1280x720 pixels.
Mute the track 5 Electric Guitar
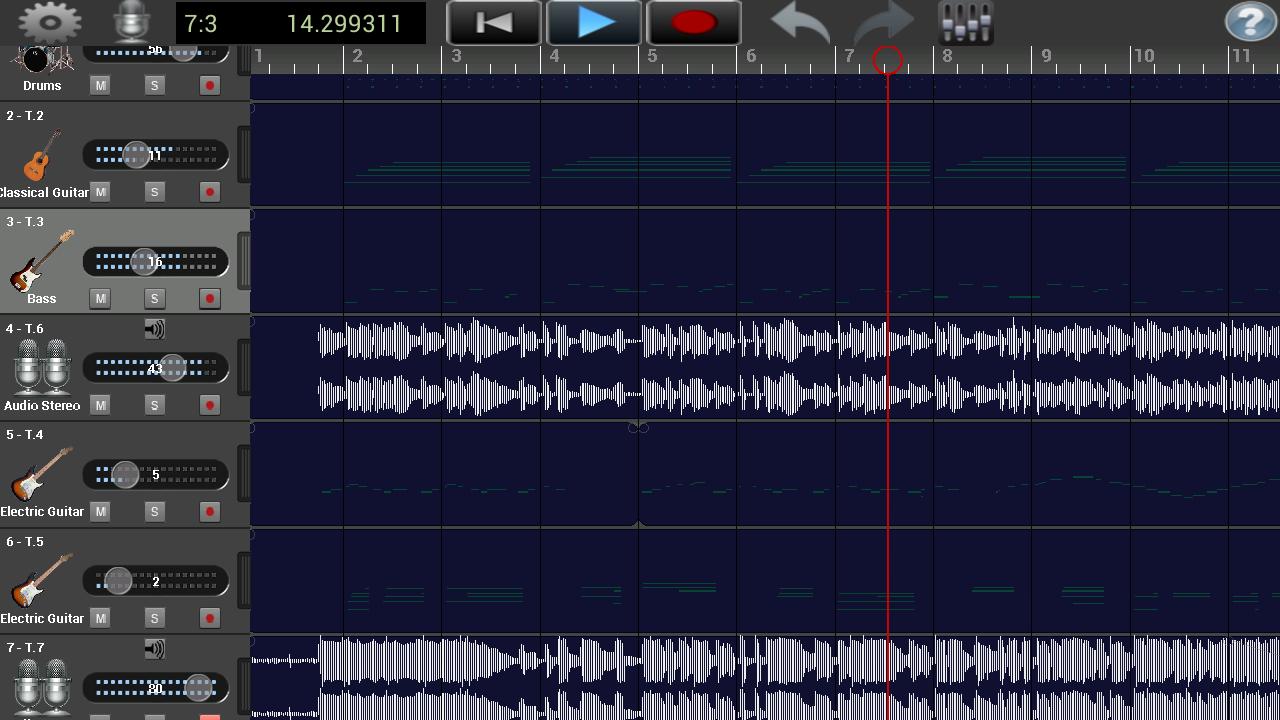(x=100, y=511)
